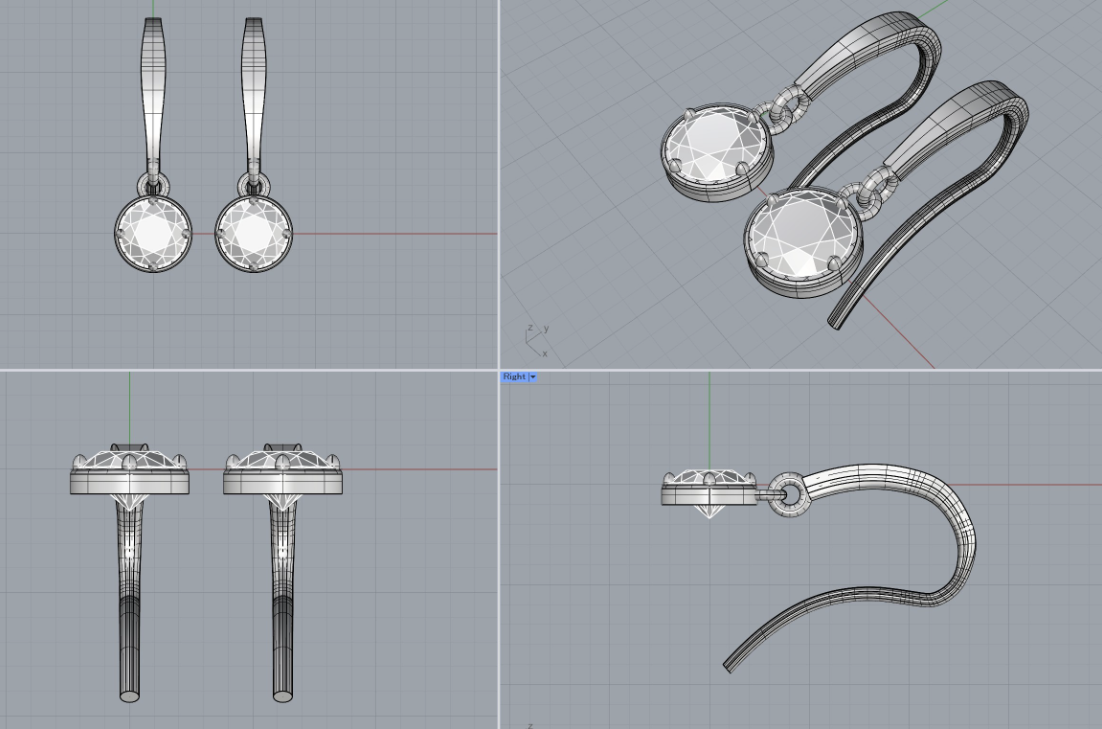Image resolution: width=1102 pixels, height=729 pixels.
Task: Select lower earring's gem in perspective viewport
Action: 803,233
